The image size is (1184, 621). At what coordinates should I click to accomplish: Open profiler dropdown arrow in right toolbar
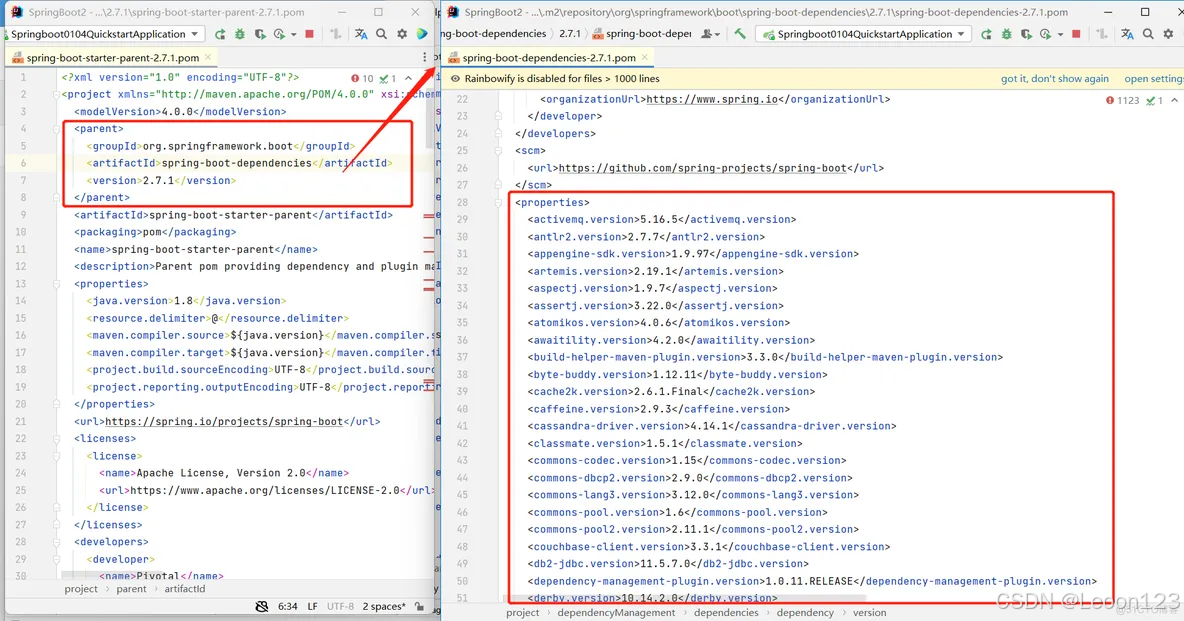pyautogui.click(x=1059, y=35)
